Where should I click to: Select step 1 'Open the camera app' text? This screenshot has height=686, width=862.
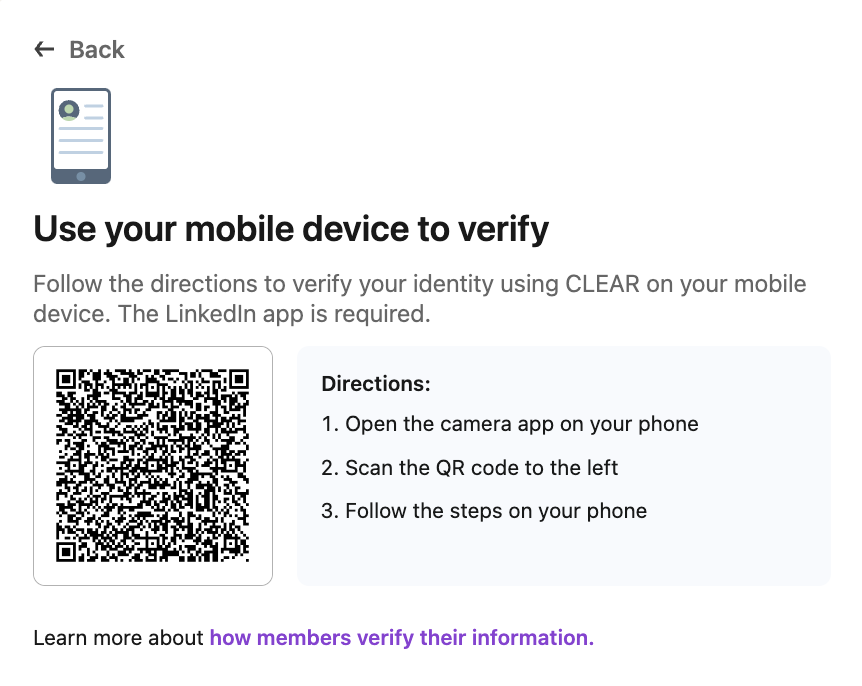pyautogui.click(x=510, y=424)
